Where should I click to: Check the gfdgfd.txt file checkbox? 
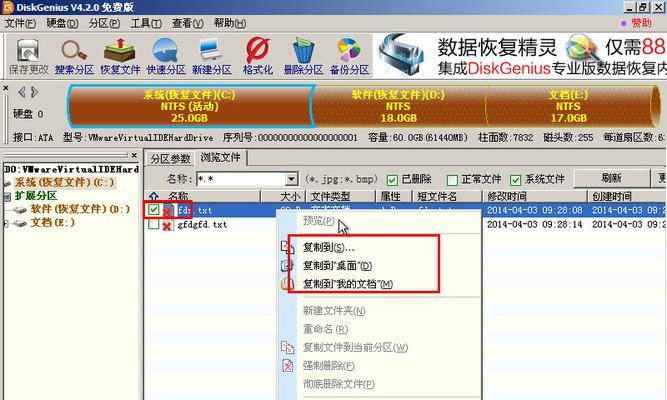point(154,224)
